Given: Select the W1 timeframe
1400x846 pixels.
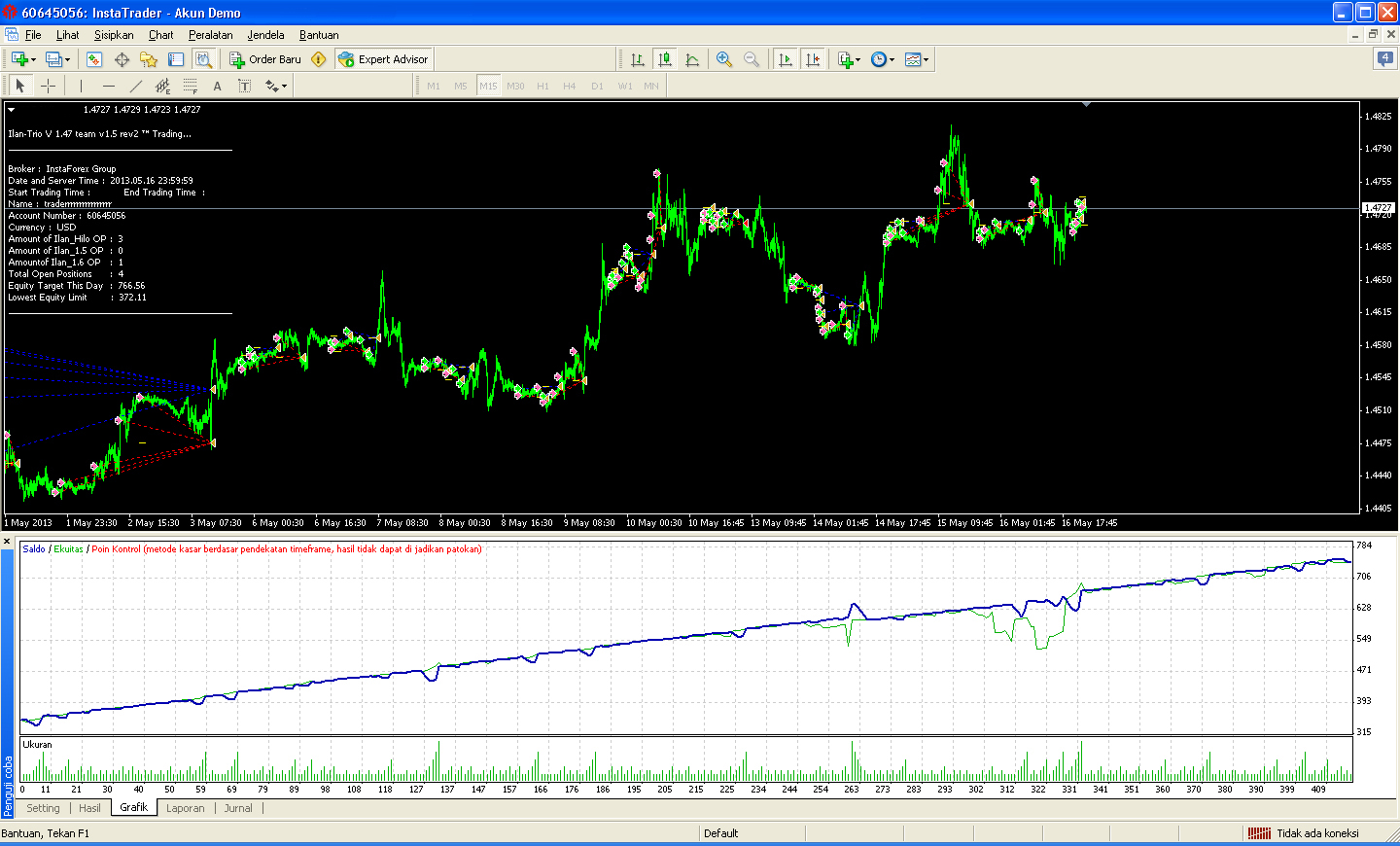Looking at the screenshot, I should (625, 86).
